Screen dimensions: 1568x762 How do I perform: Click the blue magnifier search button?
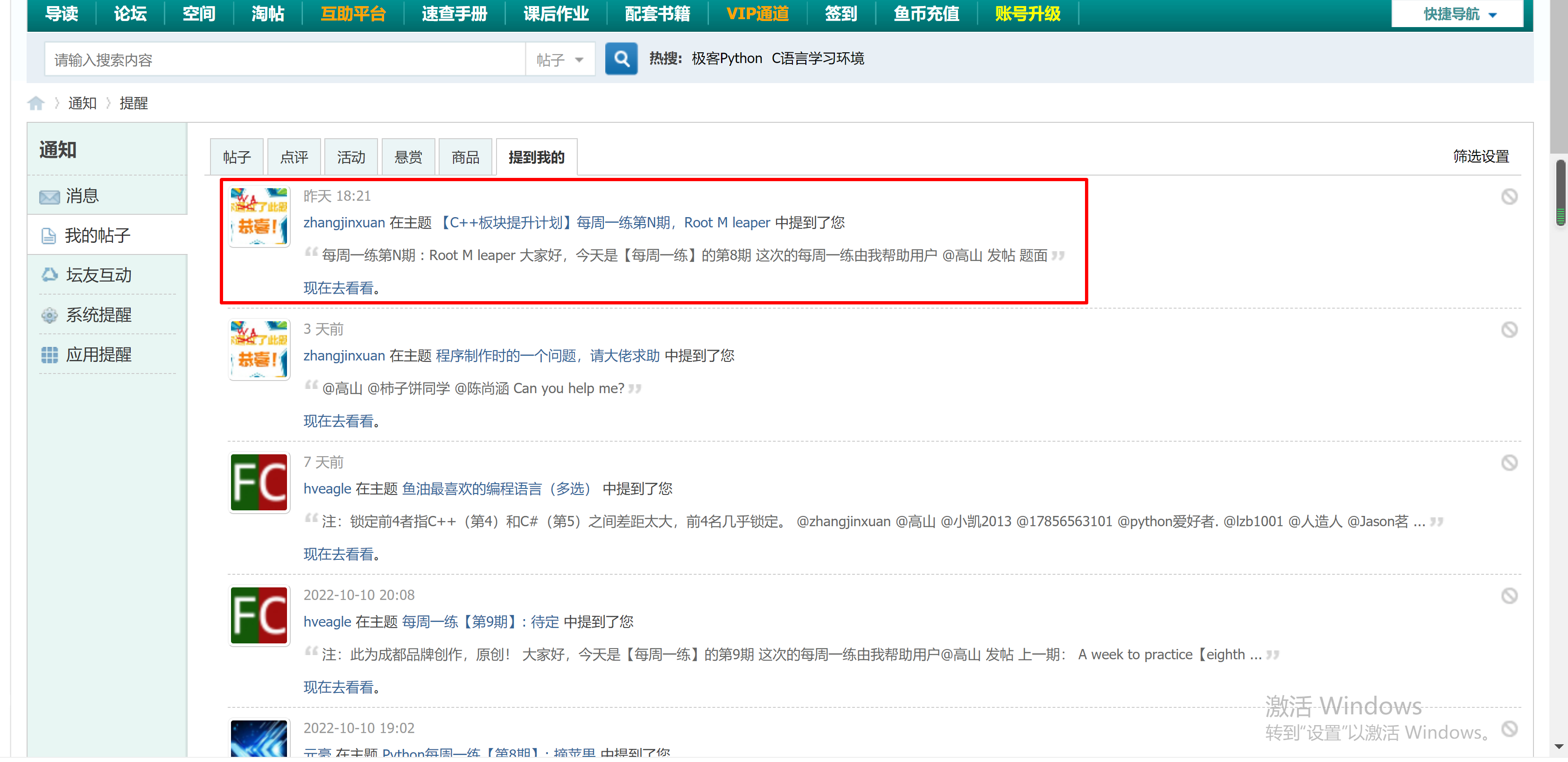tap(621, 58)
